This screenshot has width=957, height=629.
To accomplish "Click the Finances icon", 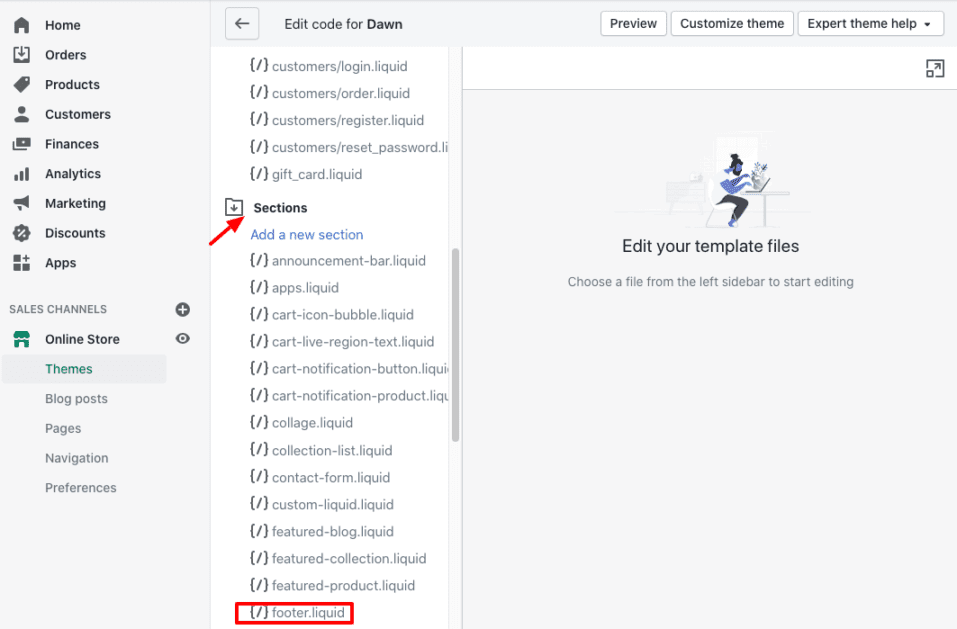I will (21, 144).
